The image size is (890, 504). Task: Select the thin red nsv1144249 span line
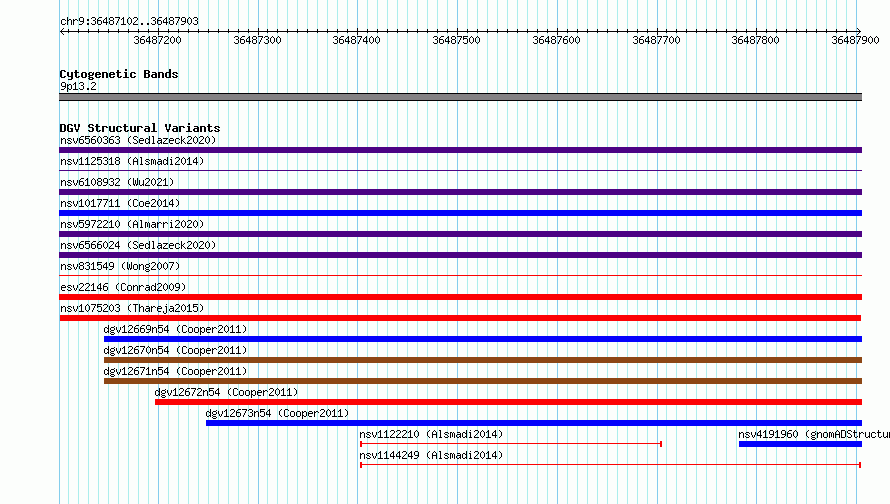point(611,465)
